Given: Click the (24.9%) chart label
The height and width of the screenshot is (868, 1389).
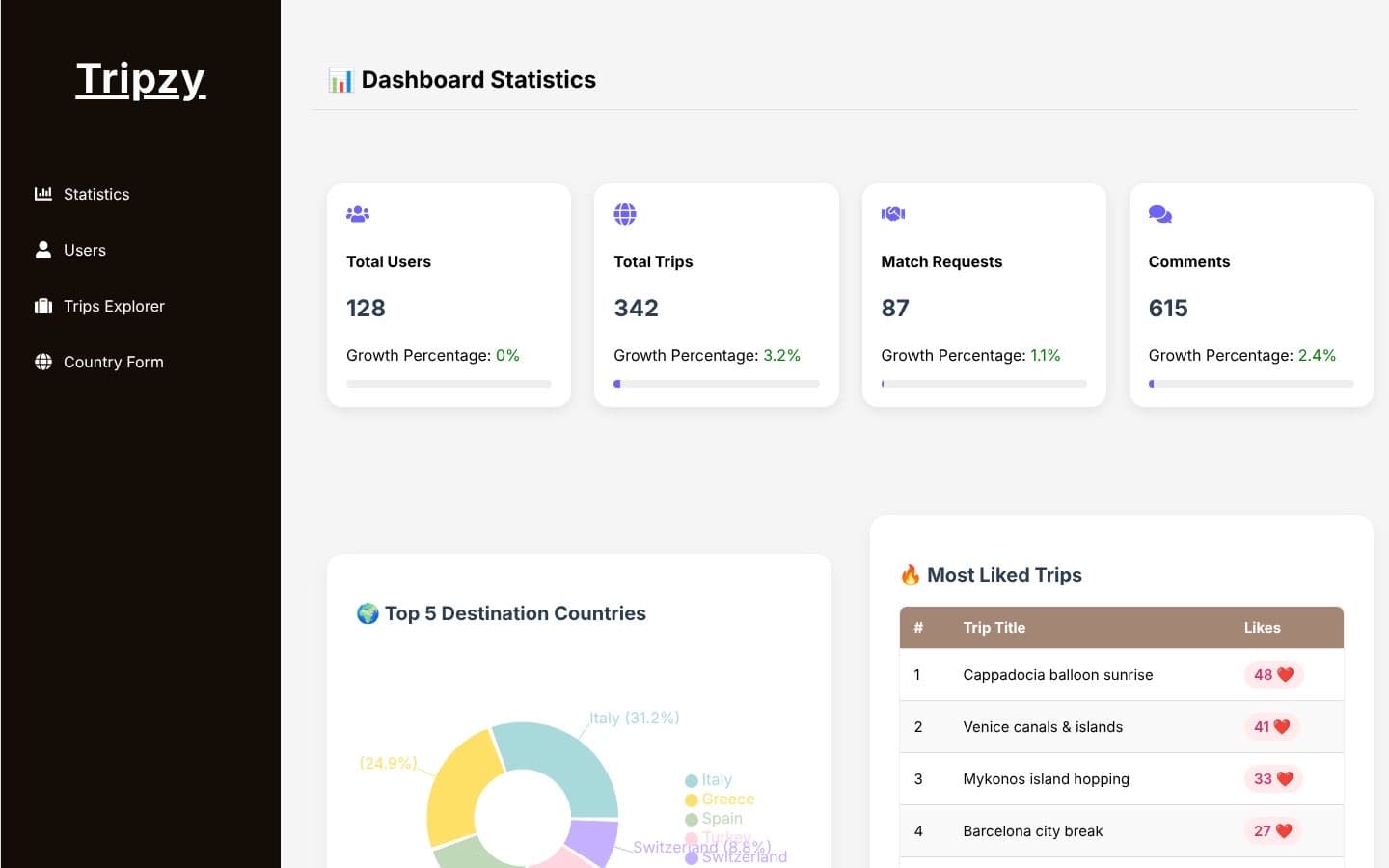Looking at the screenshot, I should [388, 763].
